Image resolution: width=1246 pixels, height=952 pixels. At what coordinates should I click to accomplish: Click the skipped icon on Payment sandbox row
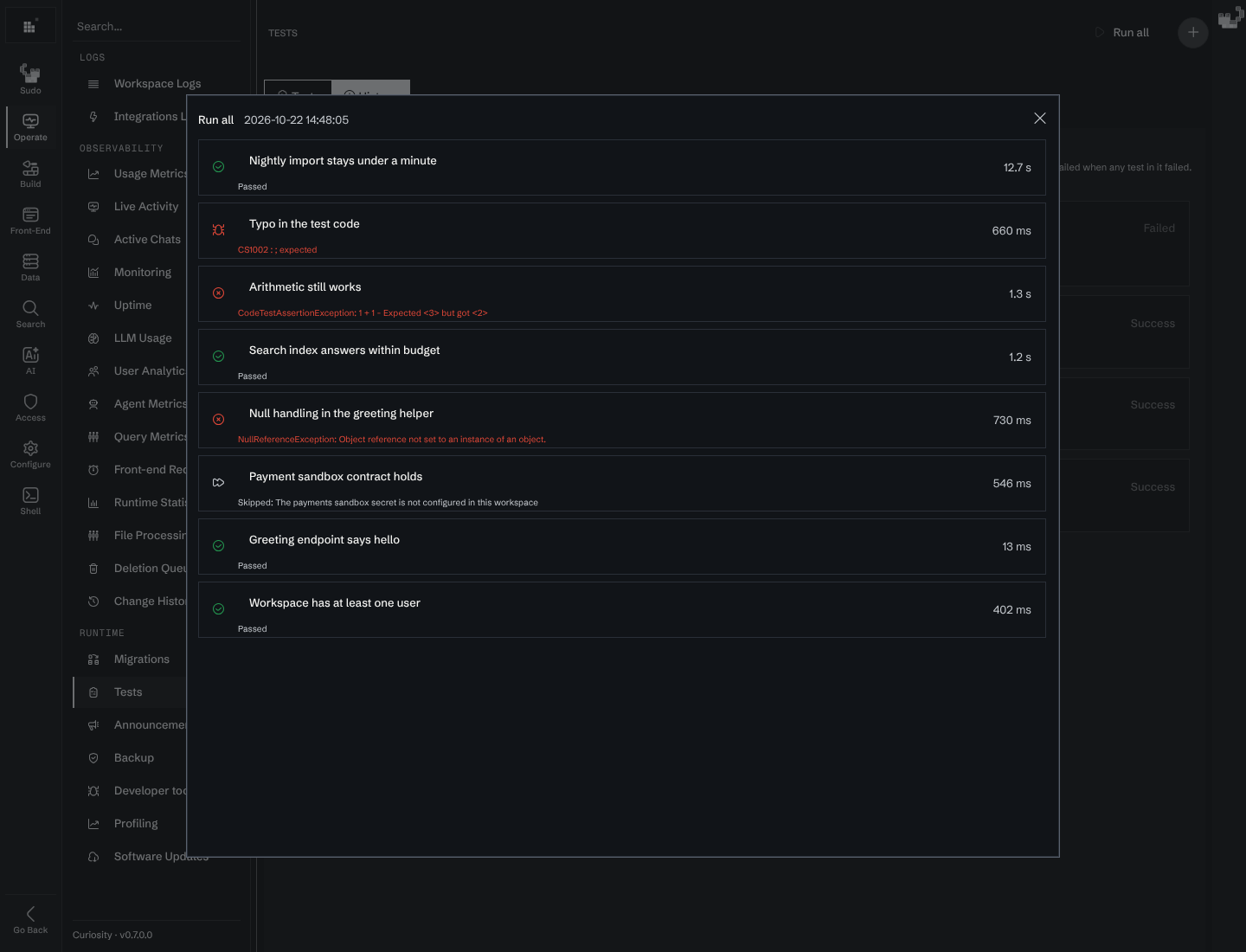218,483
